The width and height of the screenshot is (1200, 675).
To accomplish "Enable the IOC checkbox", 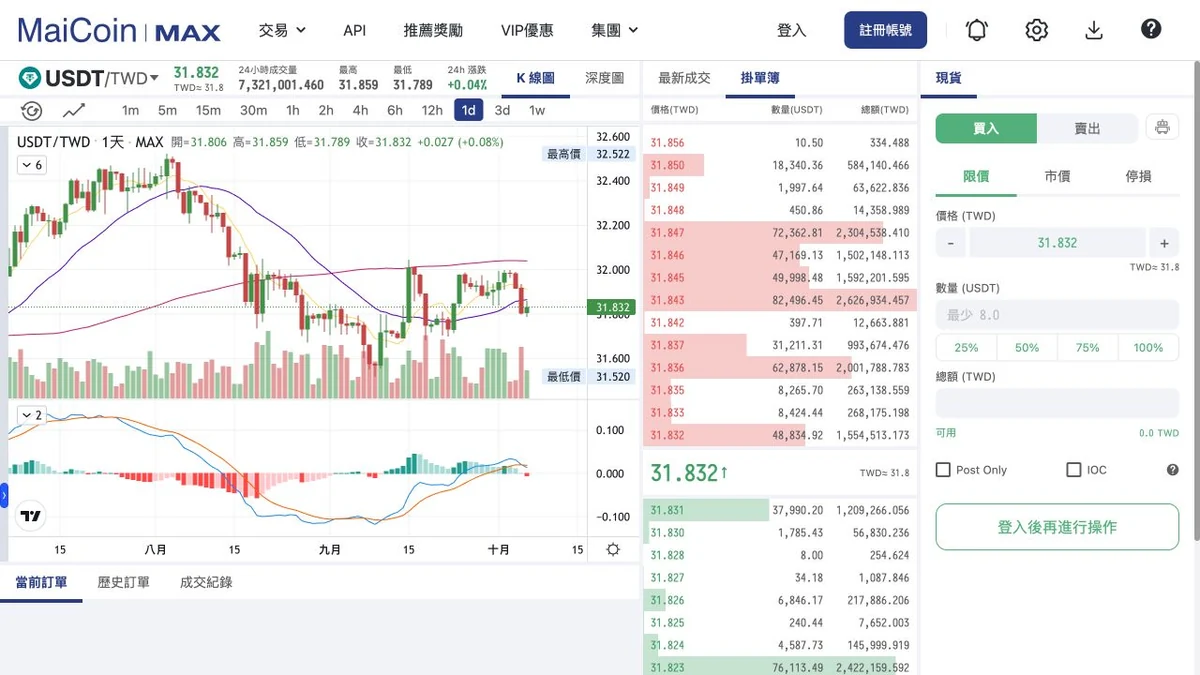I will coord(1074,470).
